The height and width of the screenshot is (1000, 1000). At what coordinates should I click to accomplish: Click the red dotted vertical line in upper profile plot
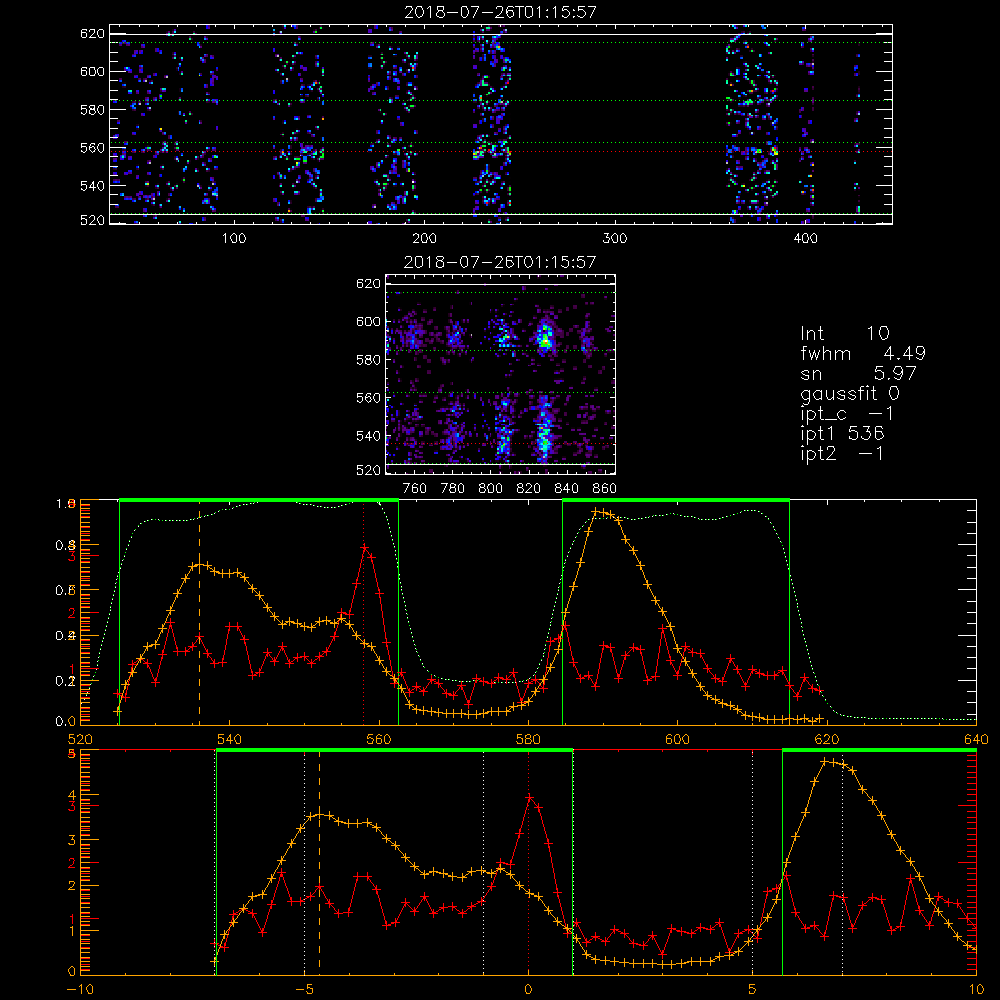click(x=364, y=612)
